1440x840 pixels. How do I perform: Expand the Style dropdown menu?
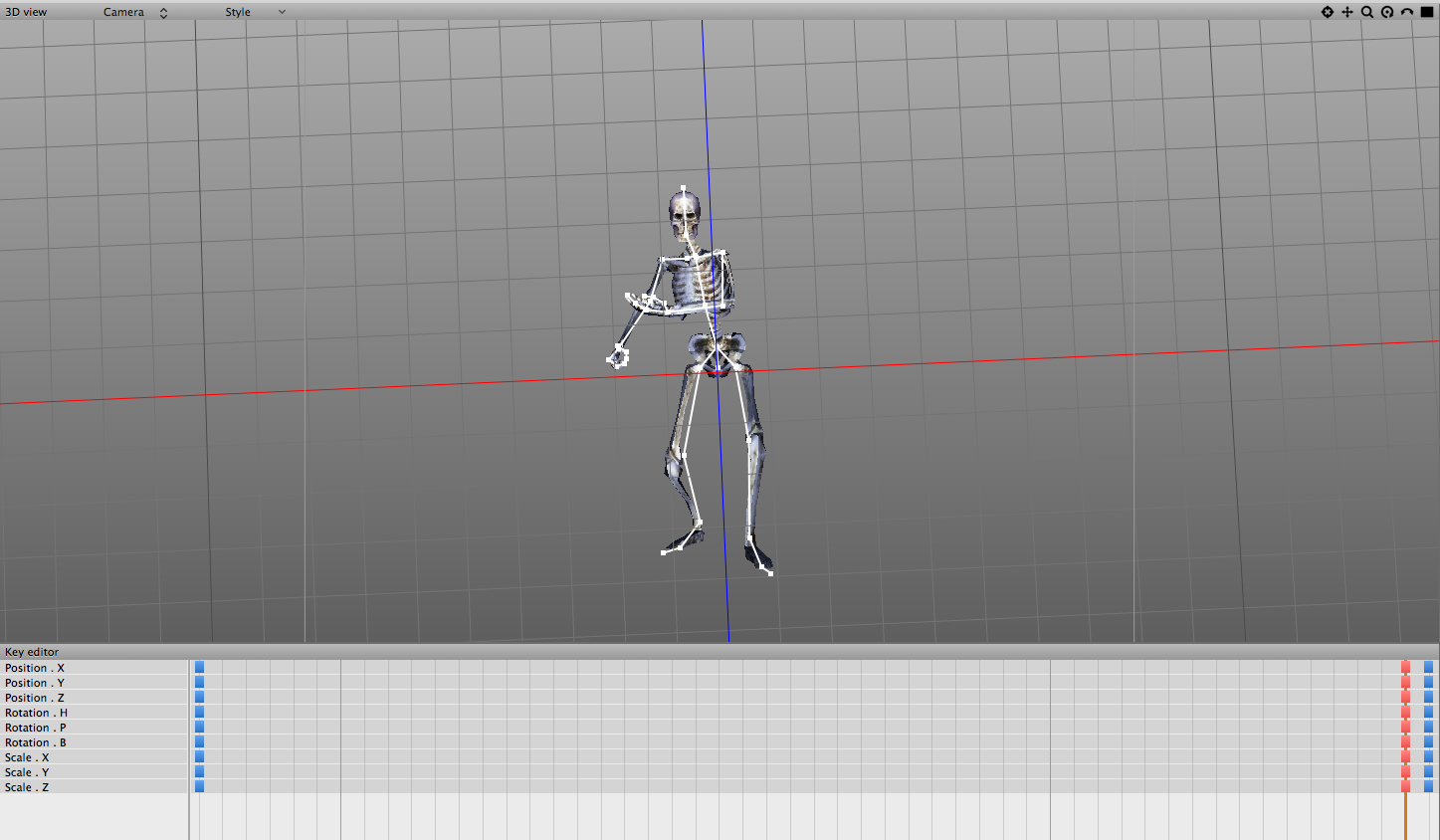point(255,12)
